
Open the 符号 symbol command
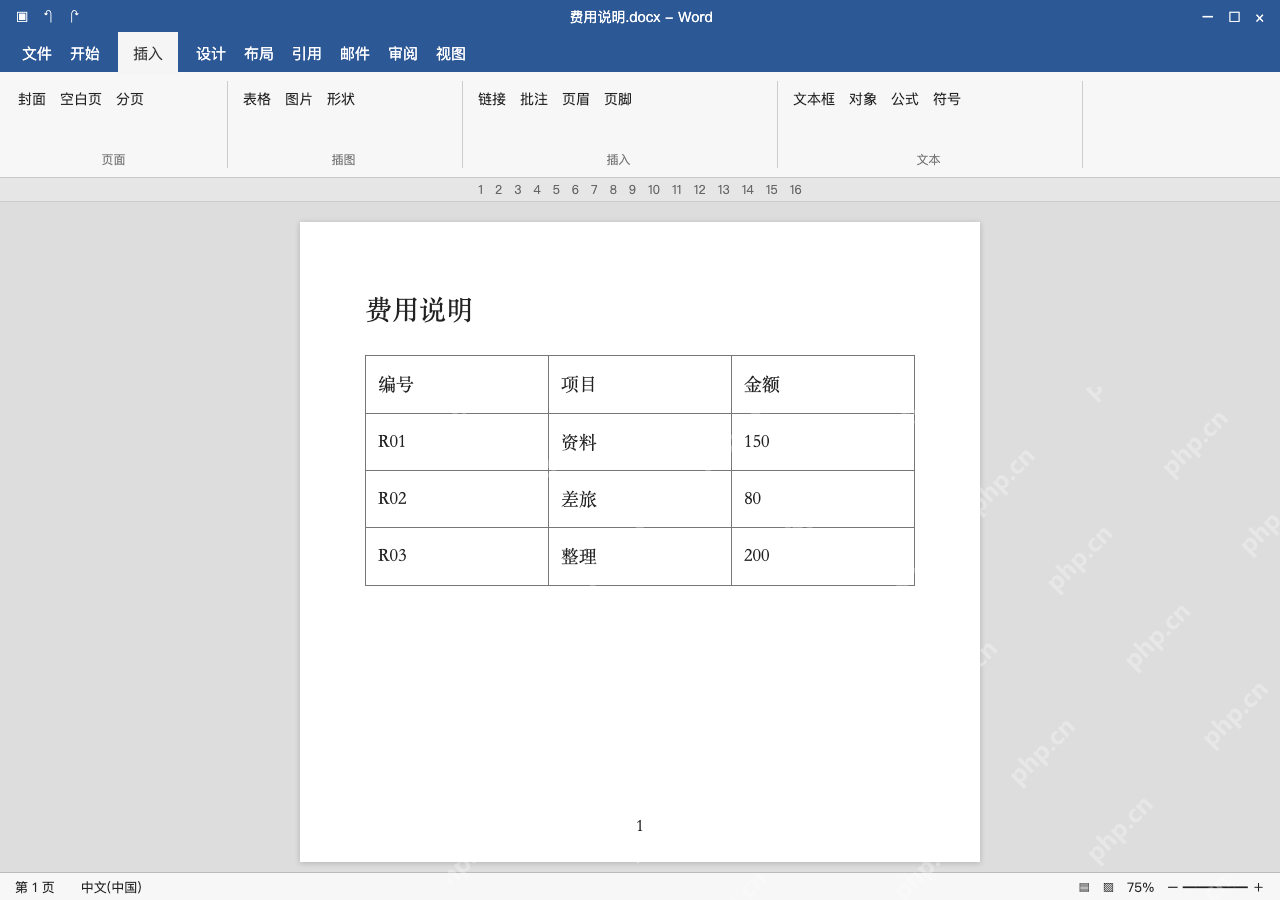(x=947, y=99)
